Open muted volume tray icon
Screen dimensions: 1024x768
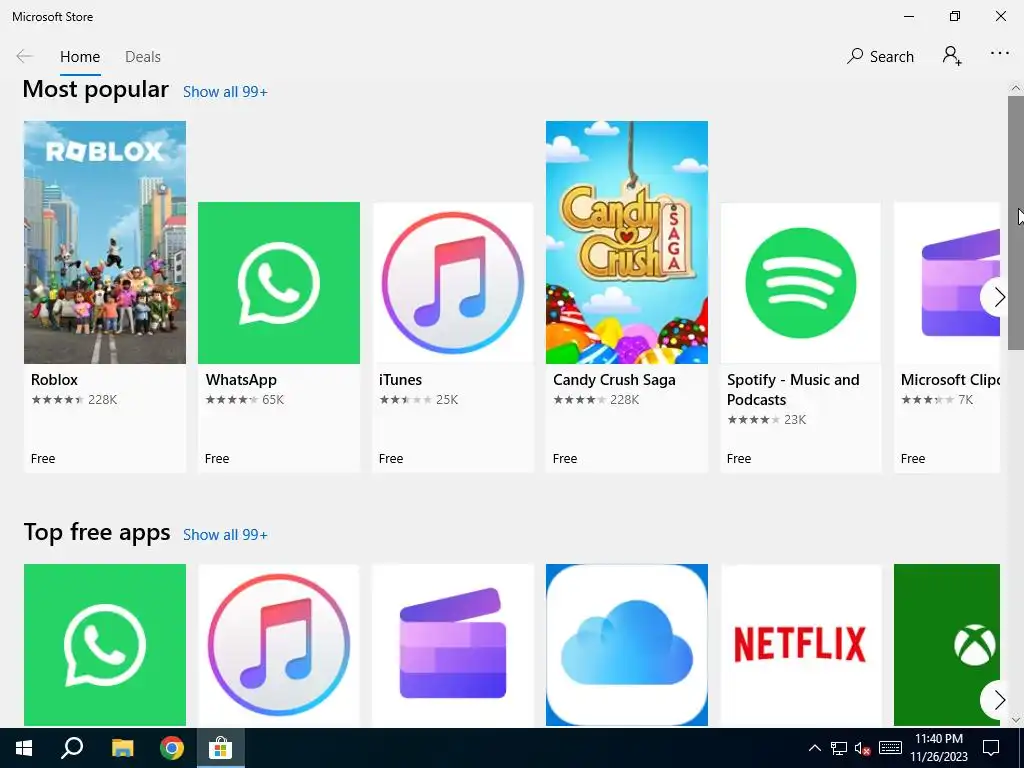pyautogui.click(x=863, y=748)
